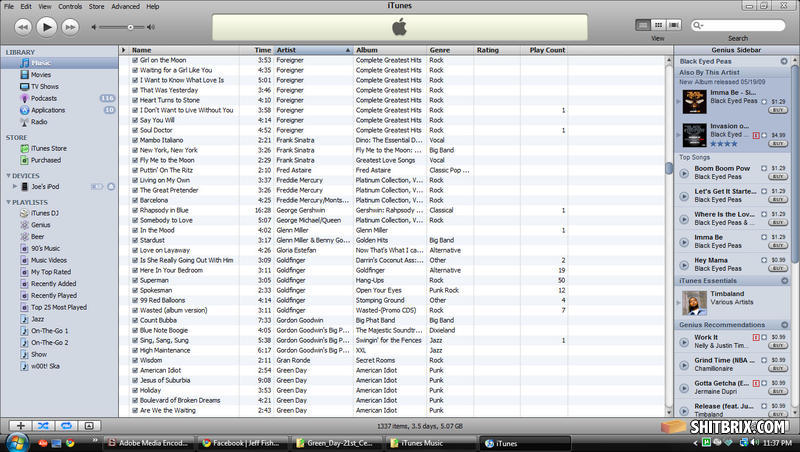Open Advanced menu
This screenshot has width=800, height=452.
(126, 7)
